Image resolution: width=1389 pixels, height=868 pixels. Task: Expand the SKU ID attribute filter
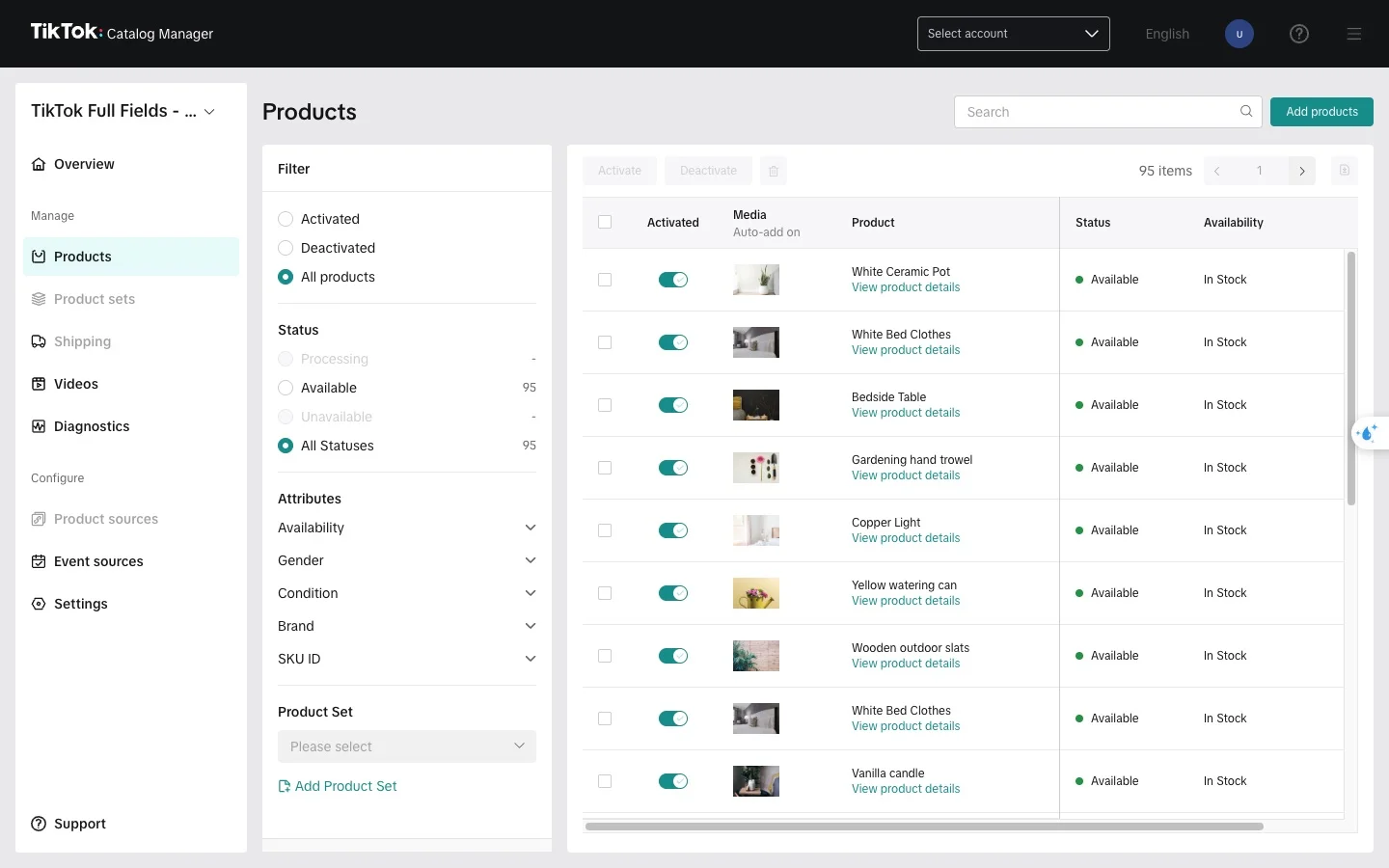pos(407,659)
